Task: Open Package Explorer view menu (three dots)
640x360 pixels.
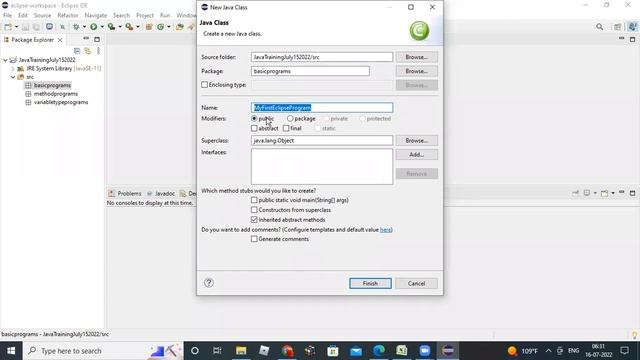Action: coord(98,51)
